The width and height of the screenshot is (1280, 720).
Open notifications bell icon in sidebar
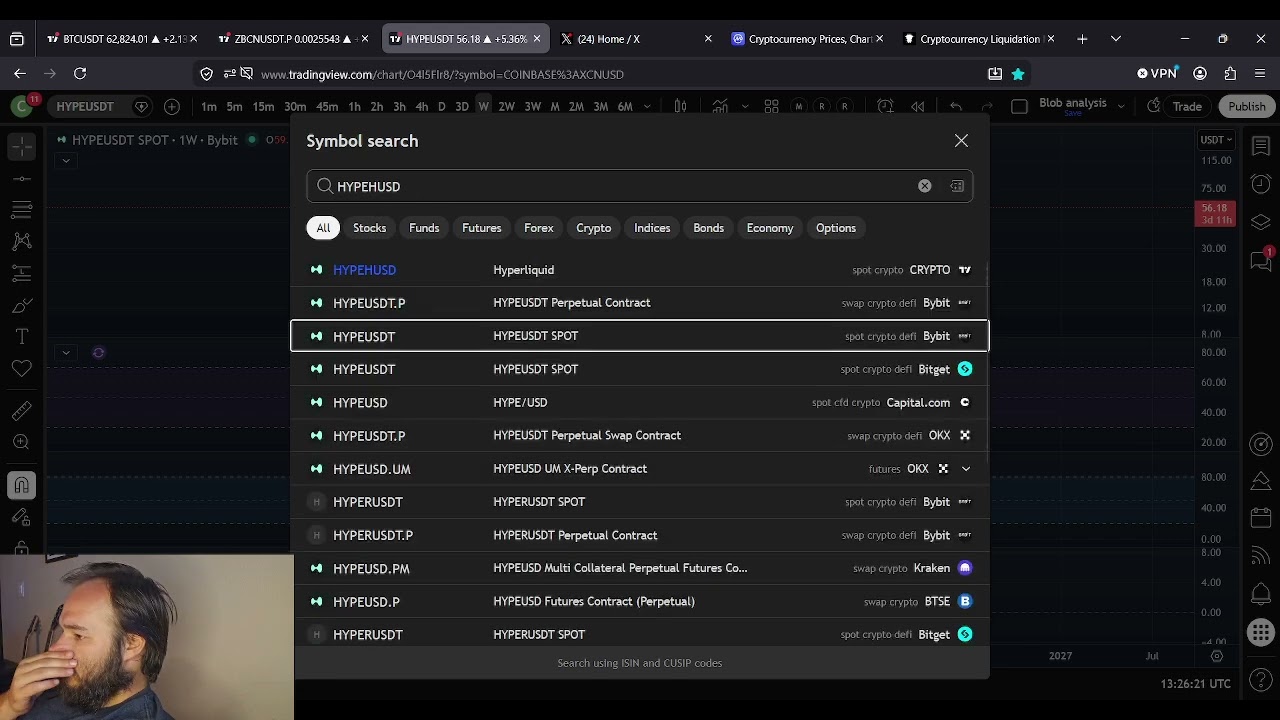[1261, 594]
